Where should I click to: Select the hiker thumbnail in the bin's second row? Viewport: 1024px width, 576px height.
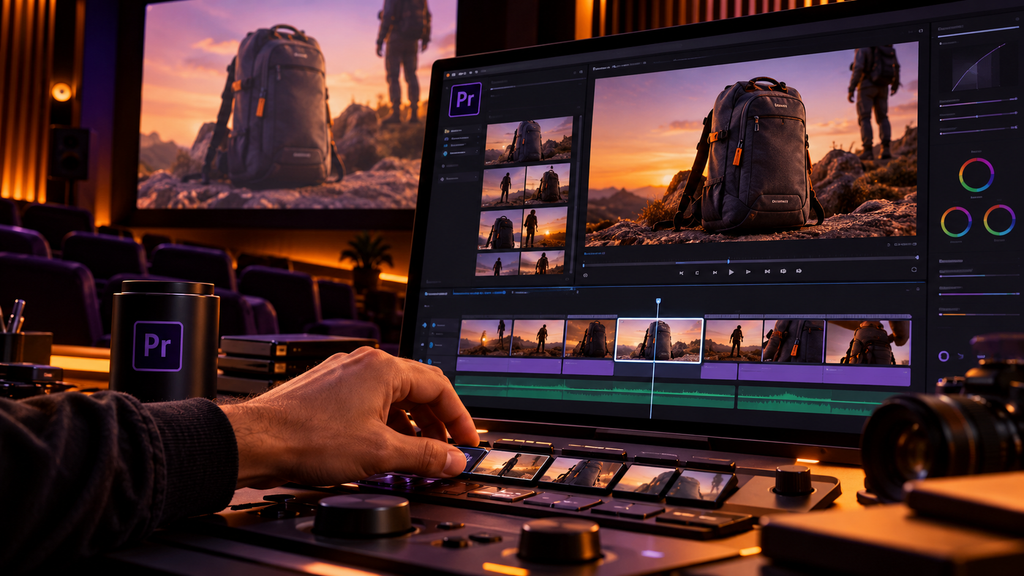[504, 187]
